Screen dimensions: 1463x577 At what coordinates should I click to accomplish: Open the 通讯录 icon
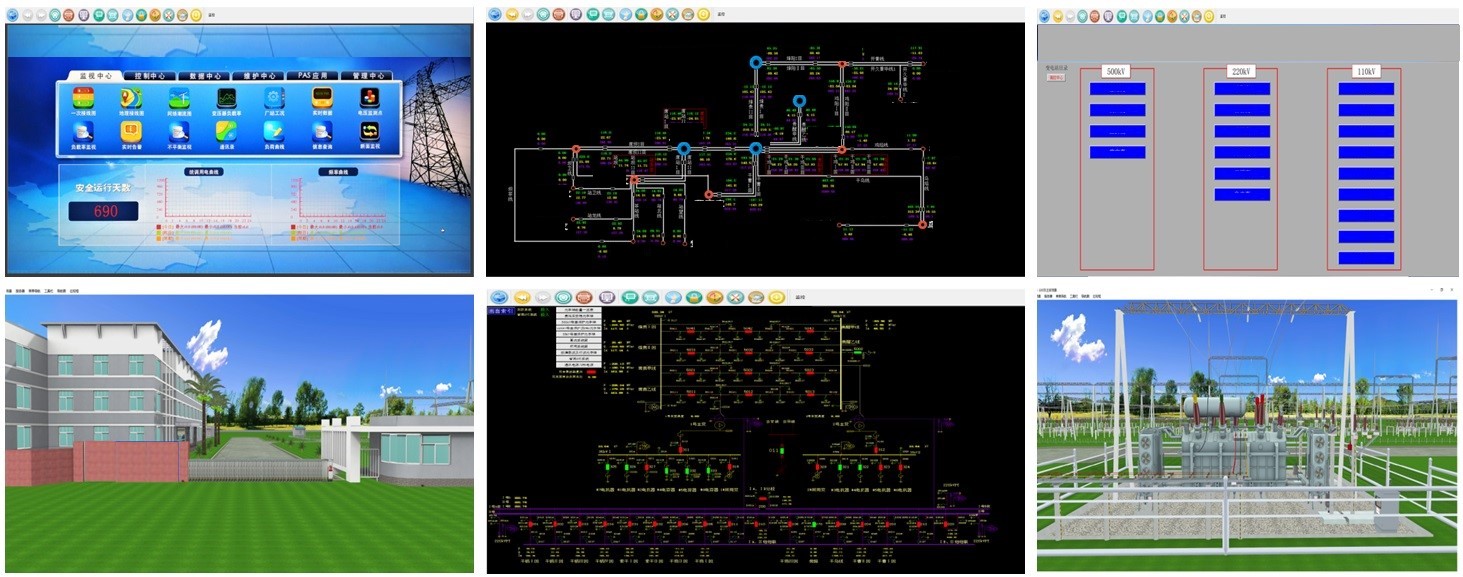click(x=227, y=133)
